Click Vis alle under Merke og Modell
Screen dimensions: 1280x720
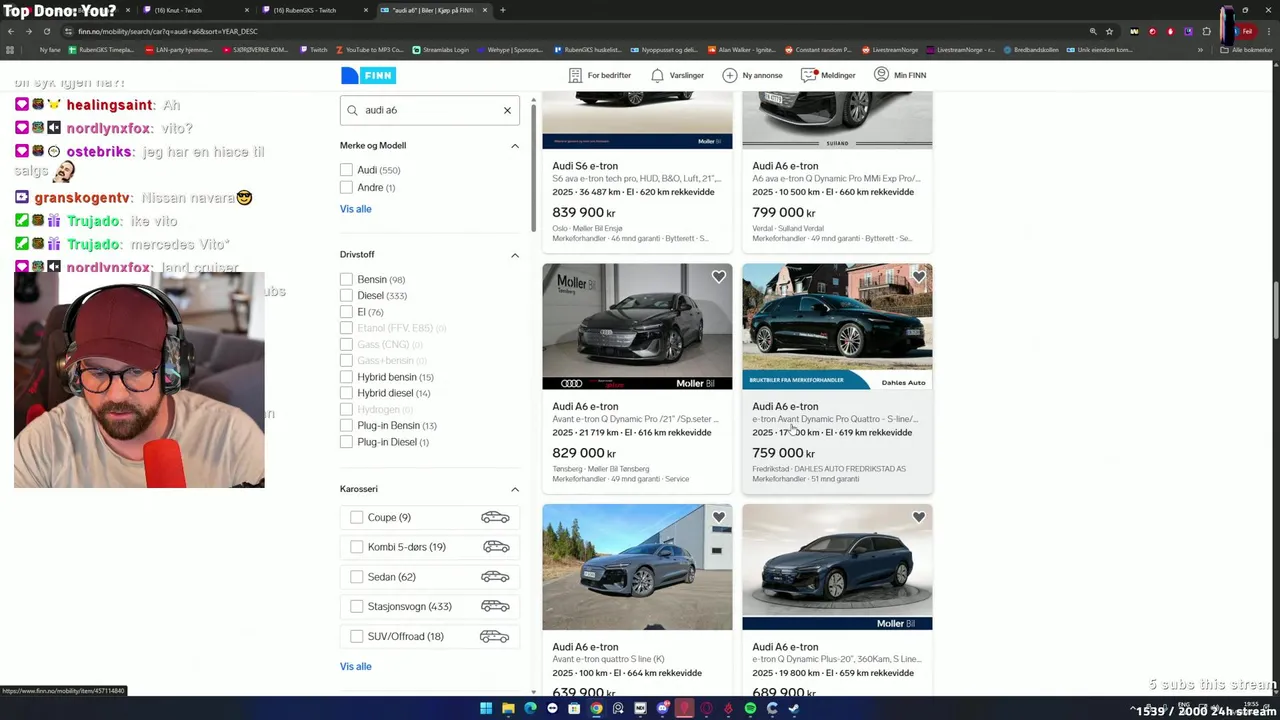point(355,209)
